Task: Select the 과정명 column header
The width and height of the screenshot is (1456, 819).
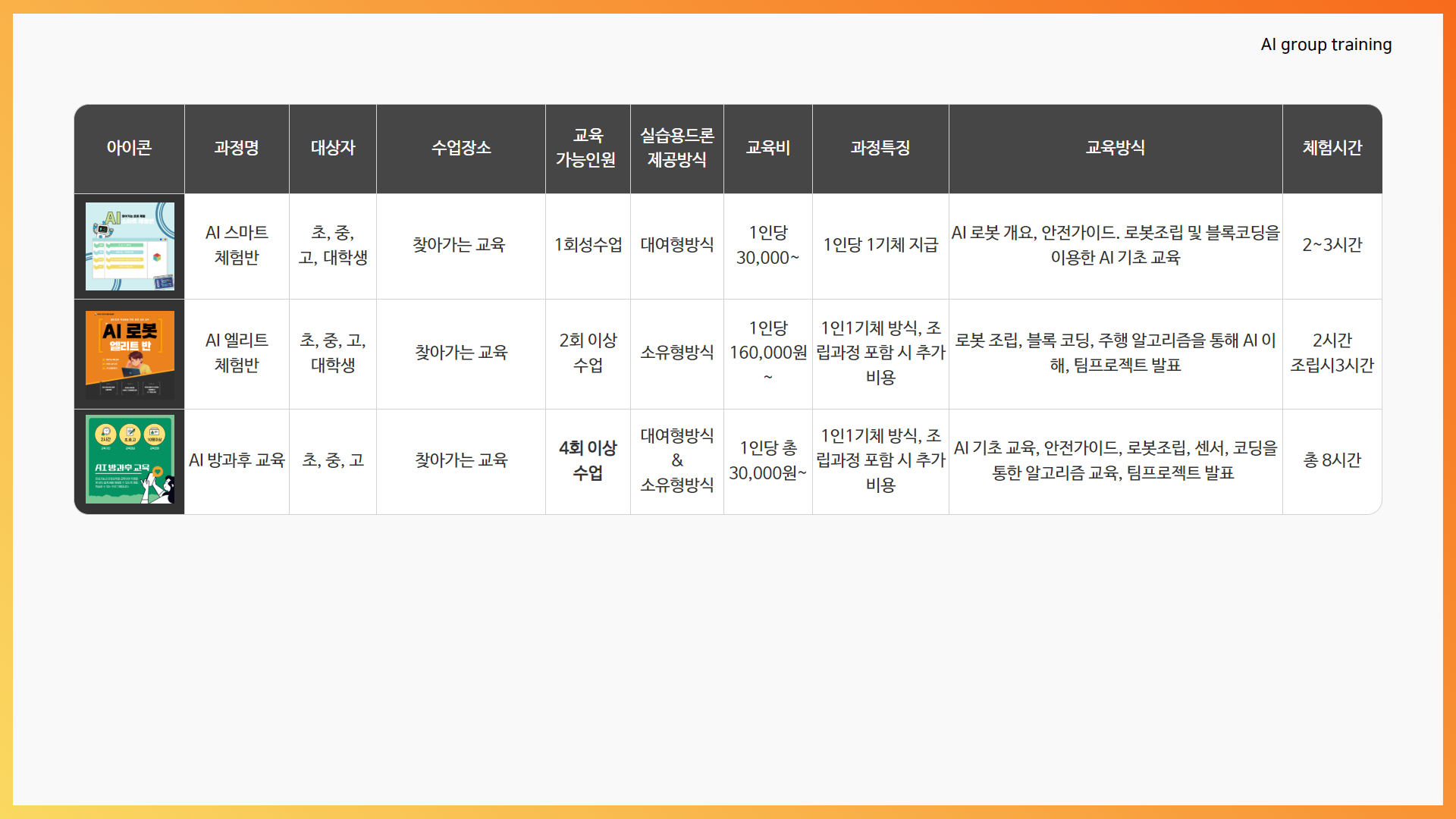Action: coord(237,149)
